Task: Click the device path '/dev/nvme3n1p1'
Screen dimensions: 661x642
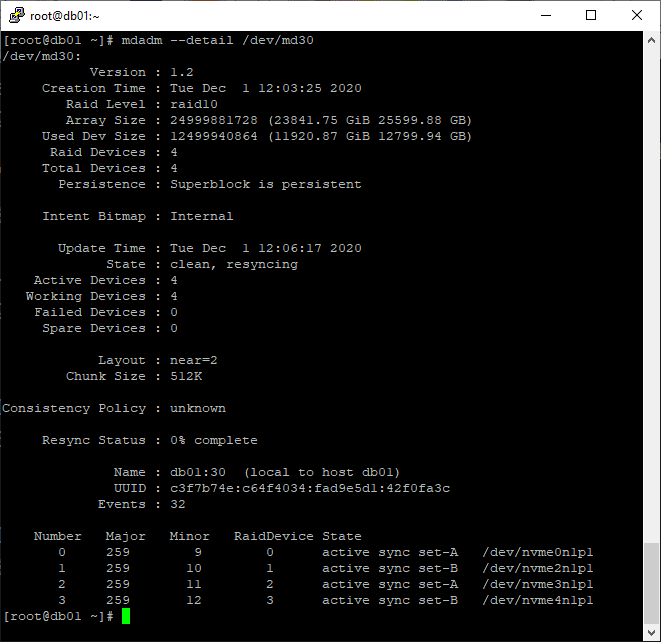Action: point(537,584)
